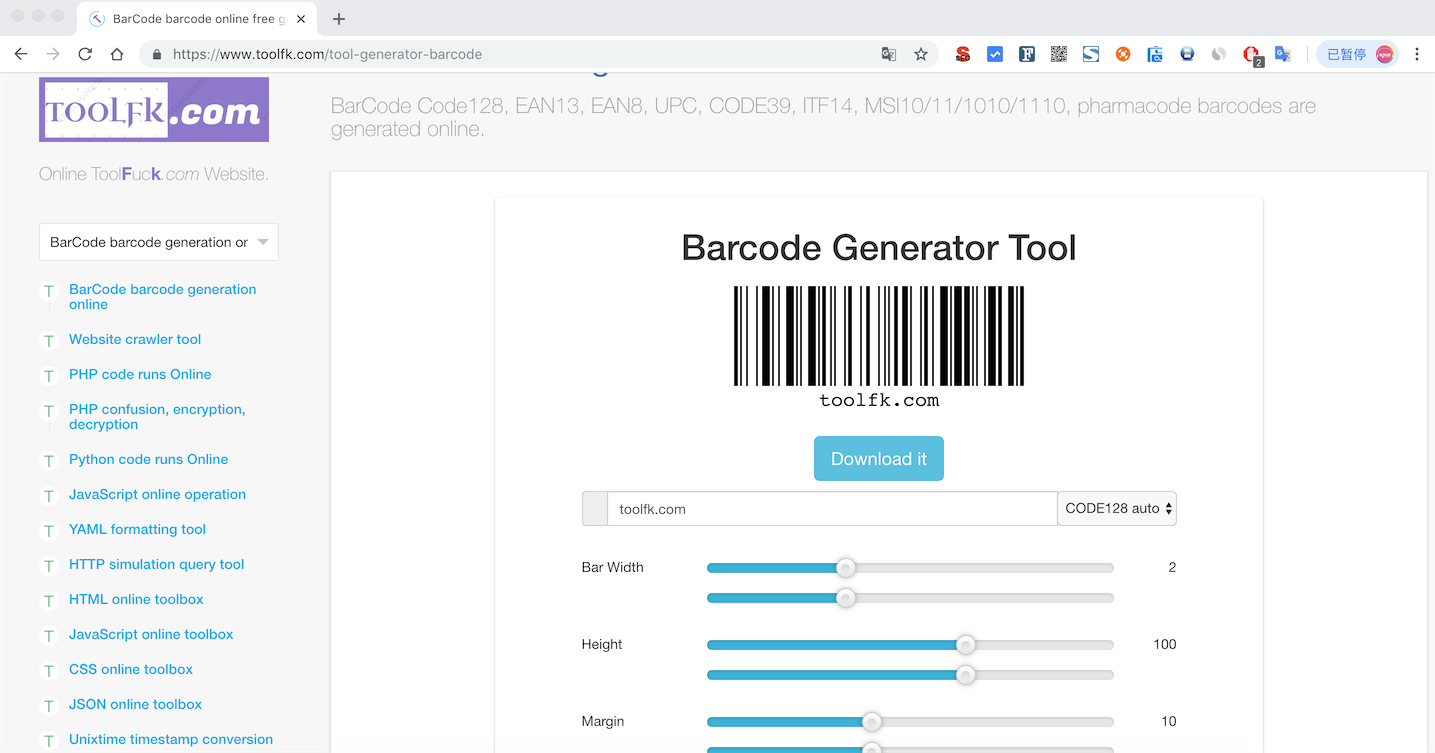Go back using the browser back arrow
The width and height of the screenshot is (1435, 753).
[x=21, y=54]
